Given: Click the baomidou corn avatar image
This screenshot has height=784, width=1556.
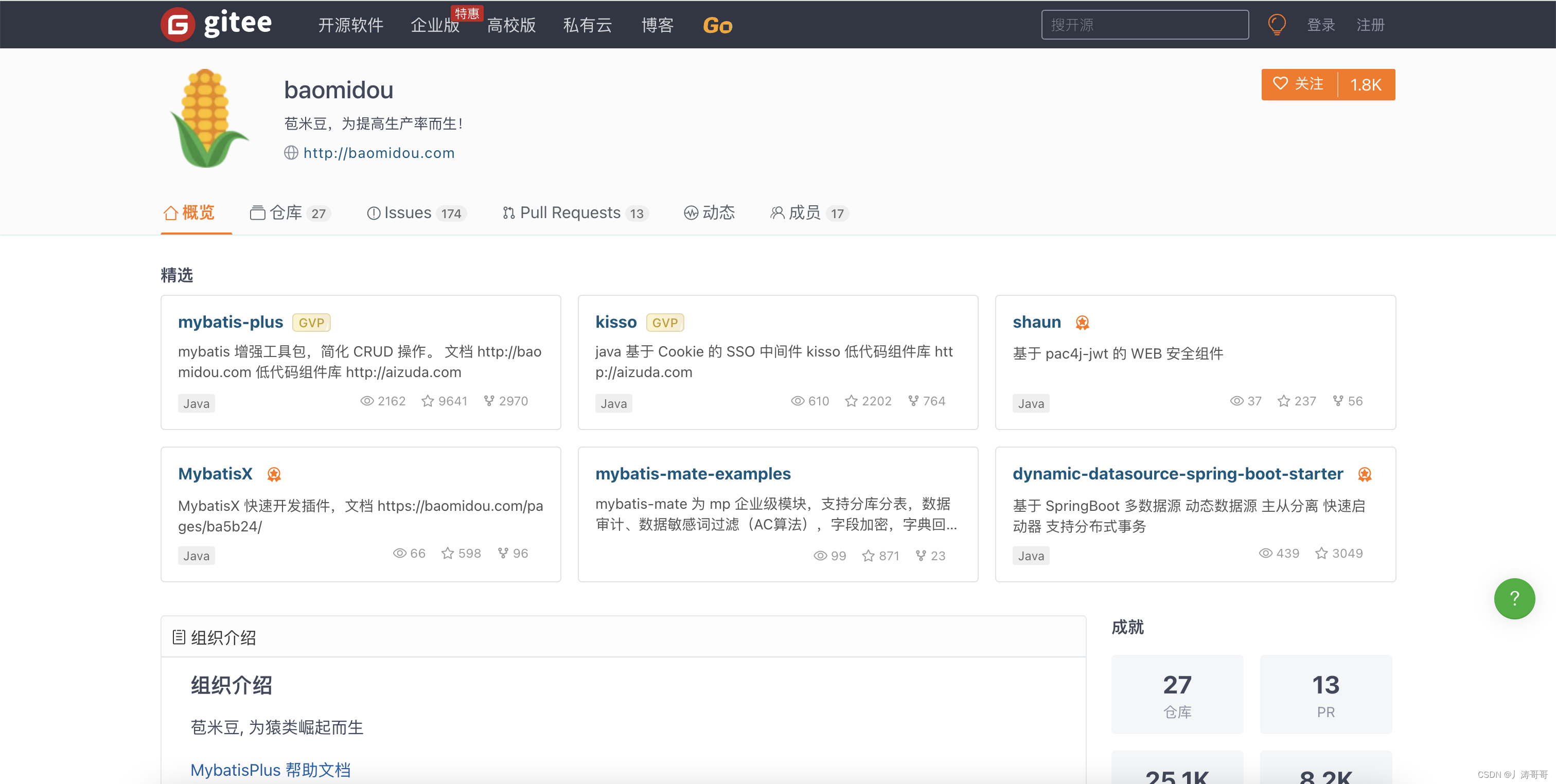Looking at the screenshot, I should coord(208,118).
